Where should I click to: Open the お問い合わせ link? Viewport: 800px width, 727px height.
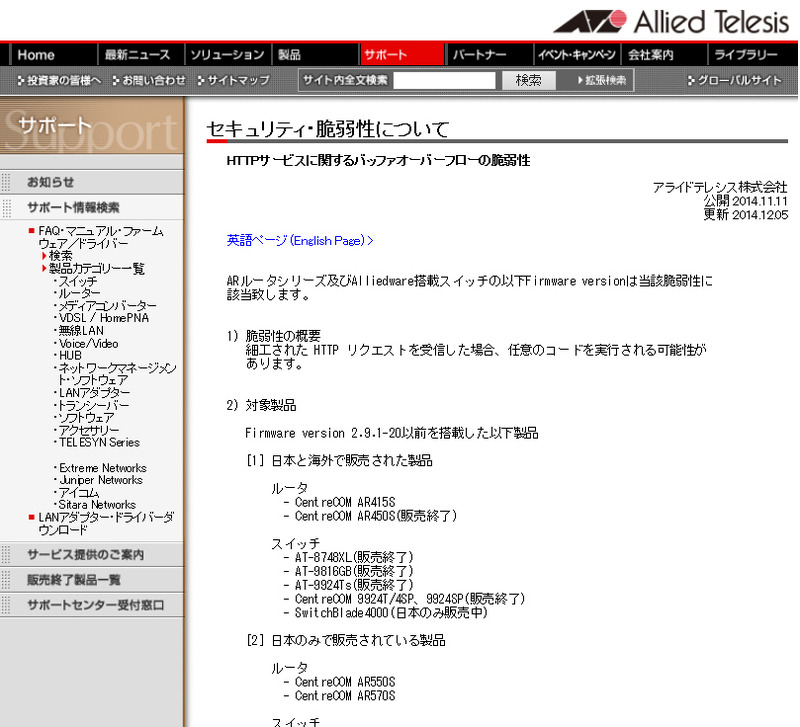coord(150,80)
